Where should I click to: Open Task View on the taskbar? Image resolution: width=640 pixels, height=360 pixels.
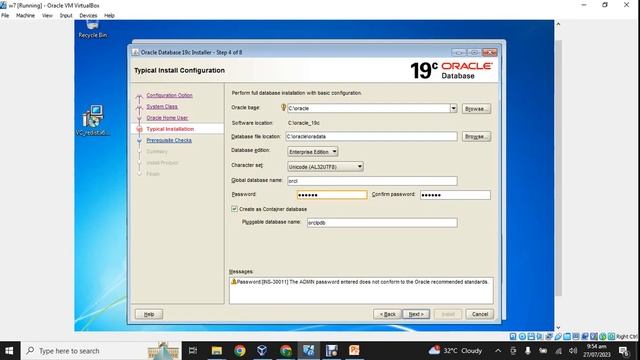(x=193, y=351)
